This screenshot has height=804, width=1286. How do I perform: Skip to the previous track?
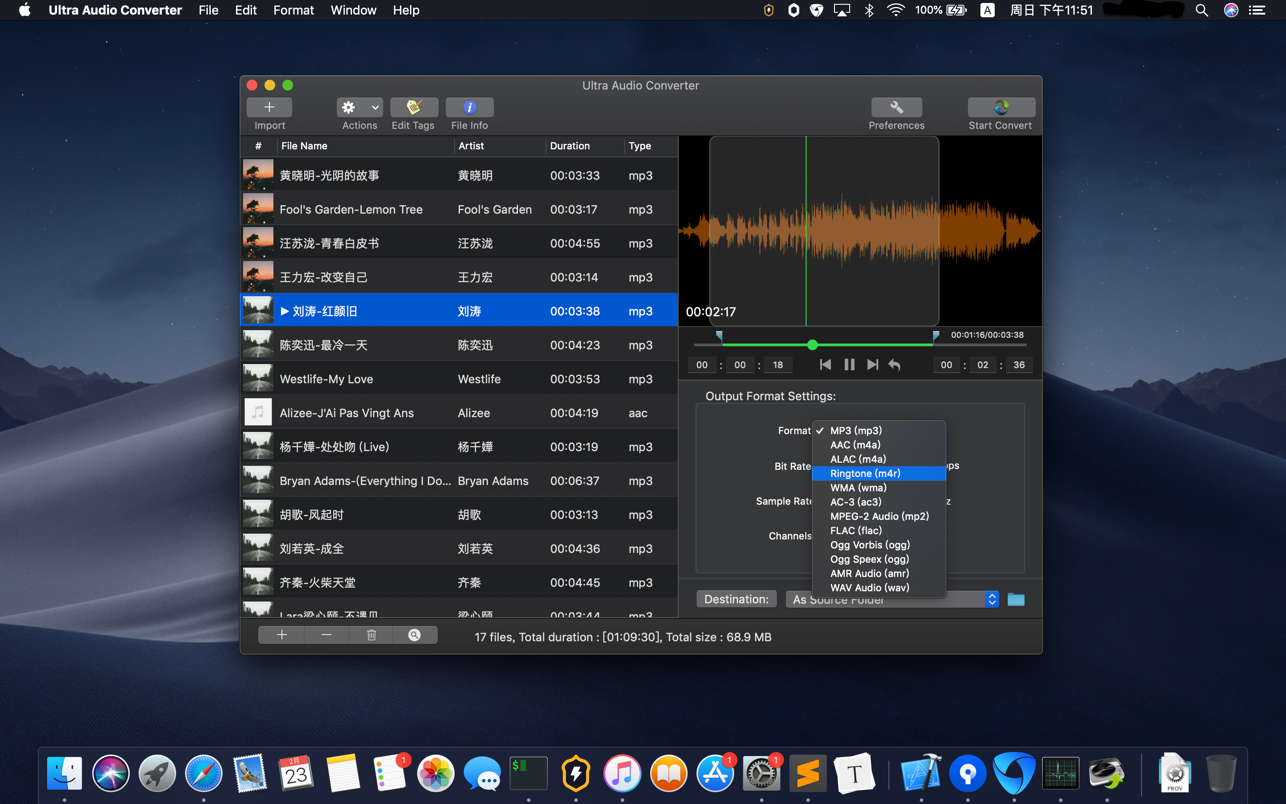tap(825, 365)
